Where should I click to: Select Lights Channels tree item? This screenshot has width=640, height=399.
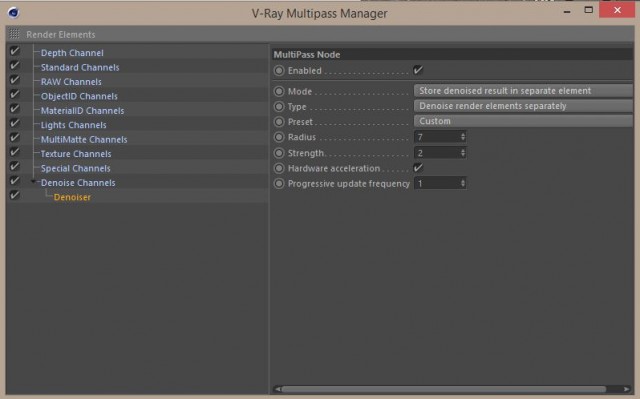pos(73,125)
